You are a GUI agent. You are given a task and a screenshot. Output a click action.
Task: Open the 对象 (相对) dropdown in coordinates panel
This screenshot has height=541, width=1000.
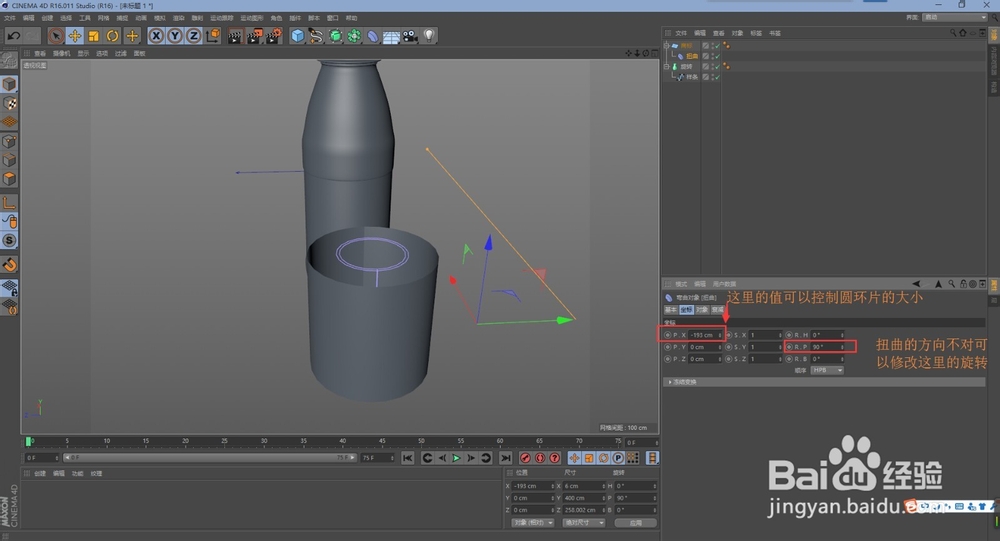(x=533, y=522)
